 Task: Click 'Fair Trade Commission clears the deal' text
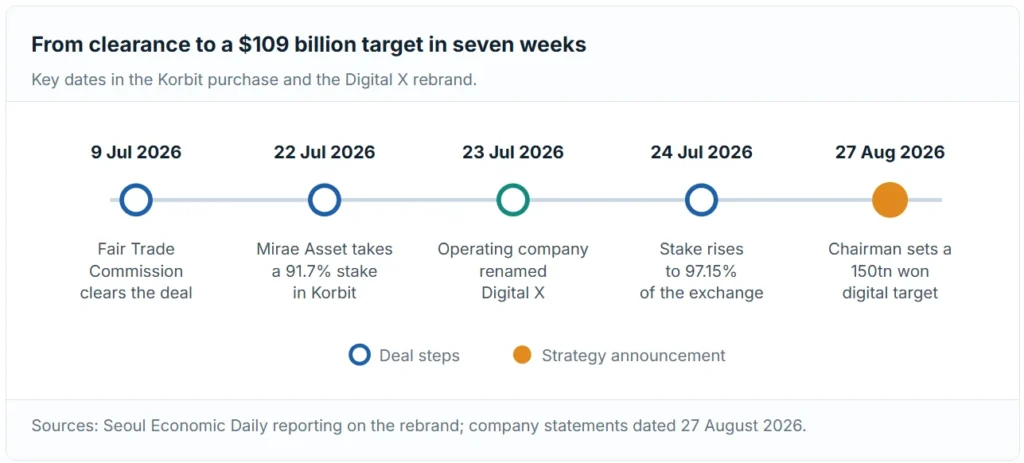(136, 271)
